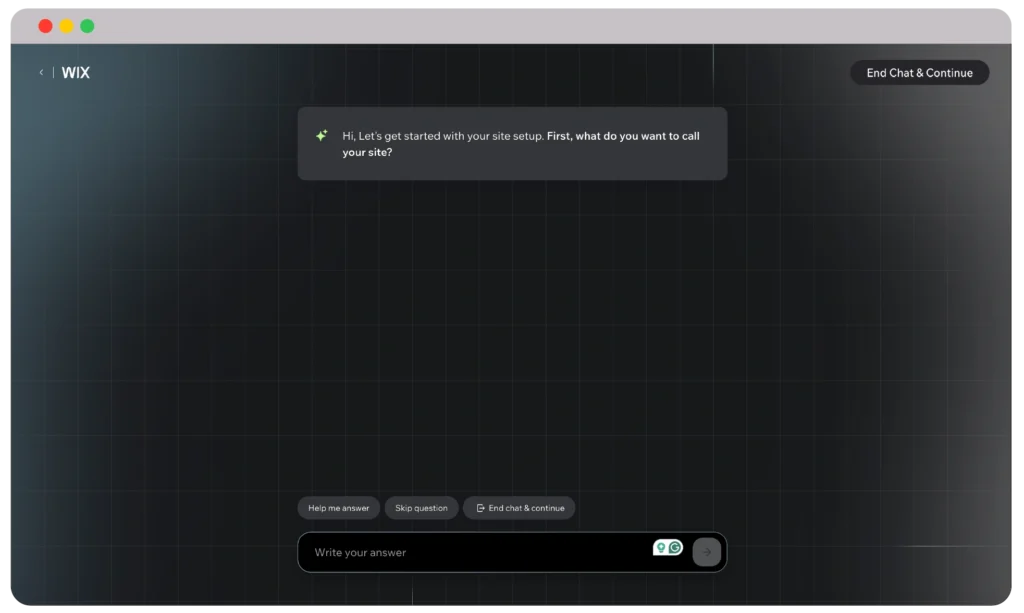1024x613 pixels.
Task: Select the Help me answer chip
Action: pyautogui.click(x=338, y=508)
